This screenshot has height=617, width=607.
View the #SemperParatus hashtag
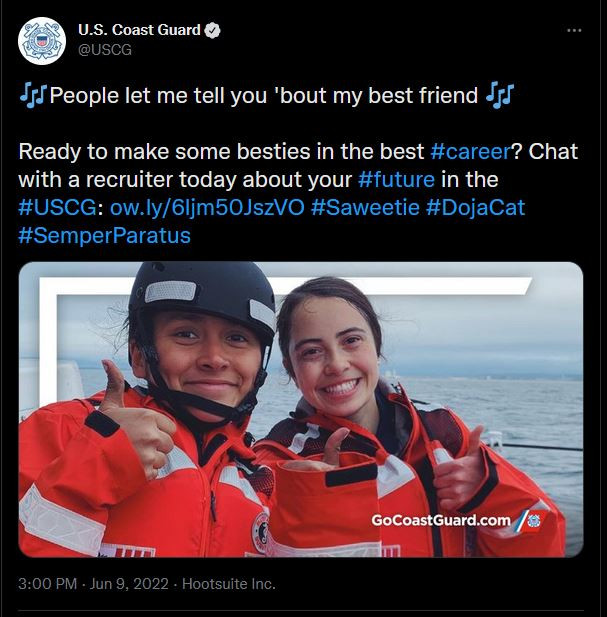tap(104, 236)
